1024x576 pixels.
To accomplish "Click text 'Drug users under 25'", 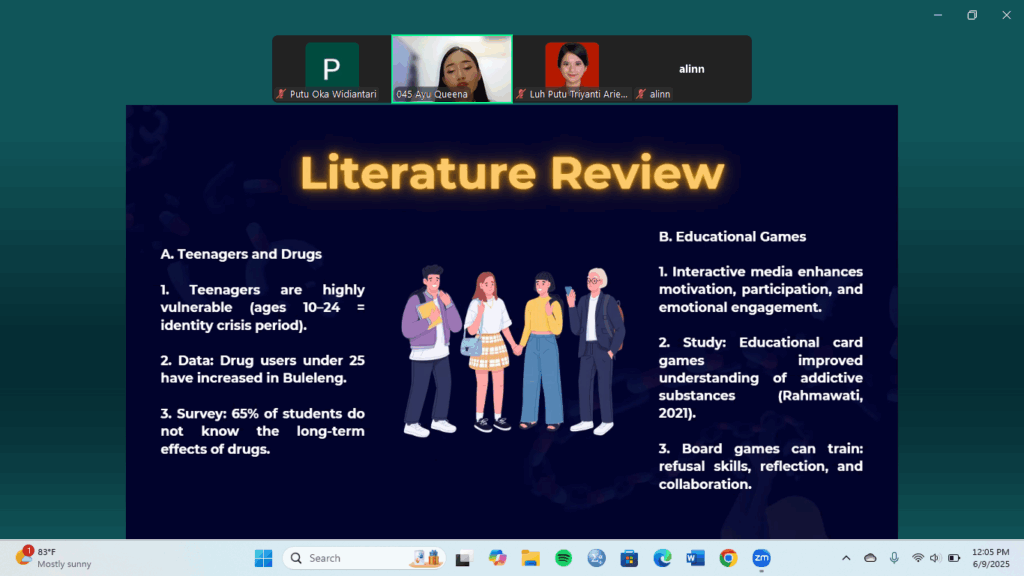I will tap(292, 360).
